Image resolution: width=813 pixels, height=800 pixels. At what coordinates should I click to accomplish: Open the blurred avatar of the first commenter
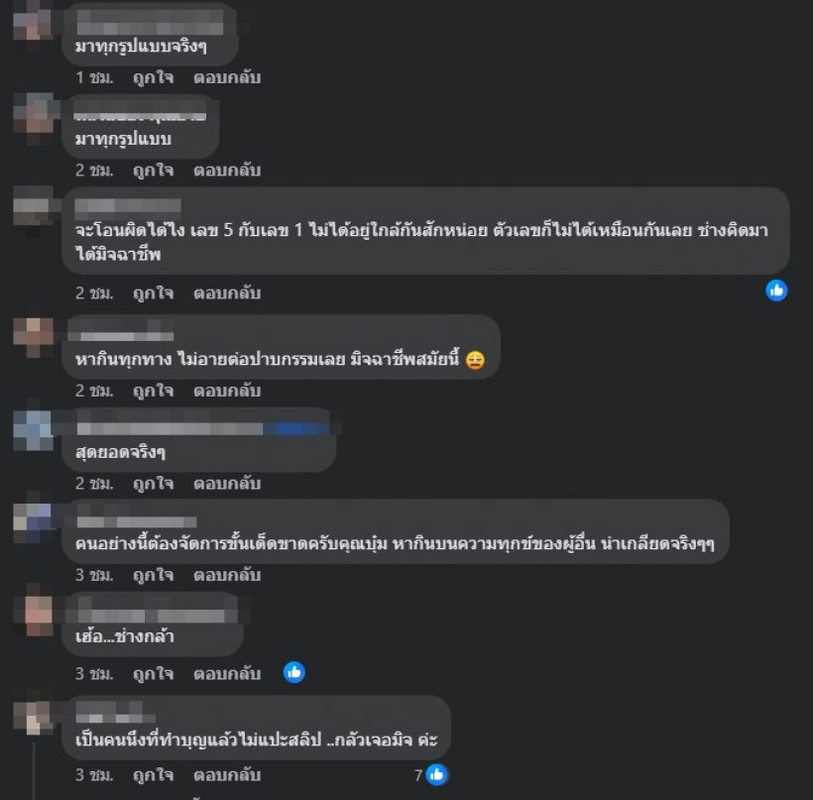point(33,22)
